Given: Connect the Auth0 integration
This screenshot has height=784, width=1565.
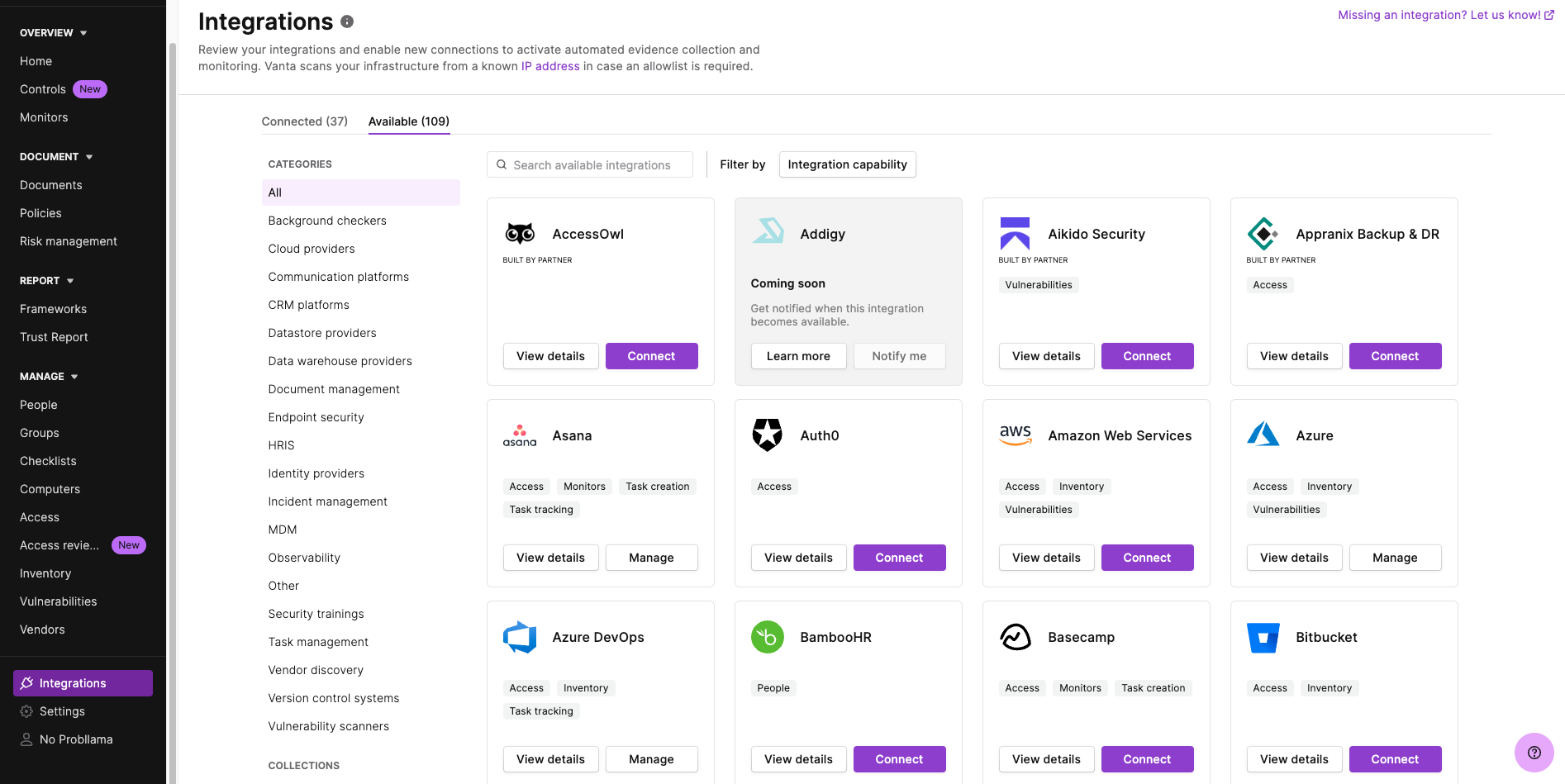Looking at the screenshot, I should pos(899,558).
